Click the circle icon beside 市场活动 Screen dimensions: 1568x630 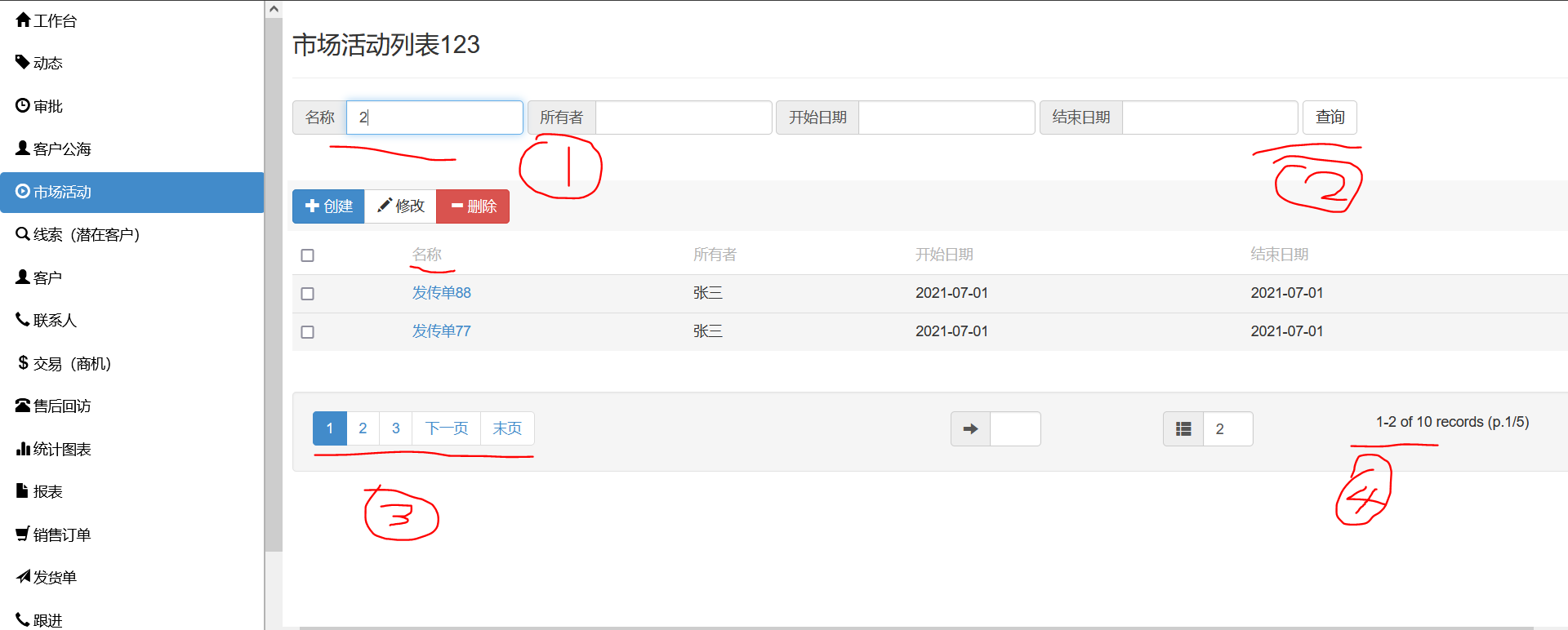23,191
